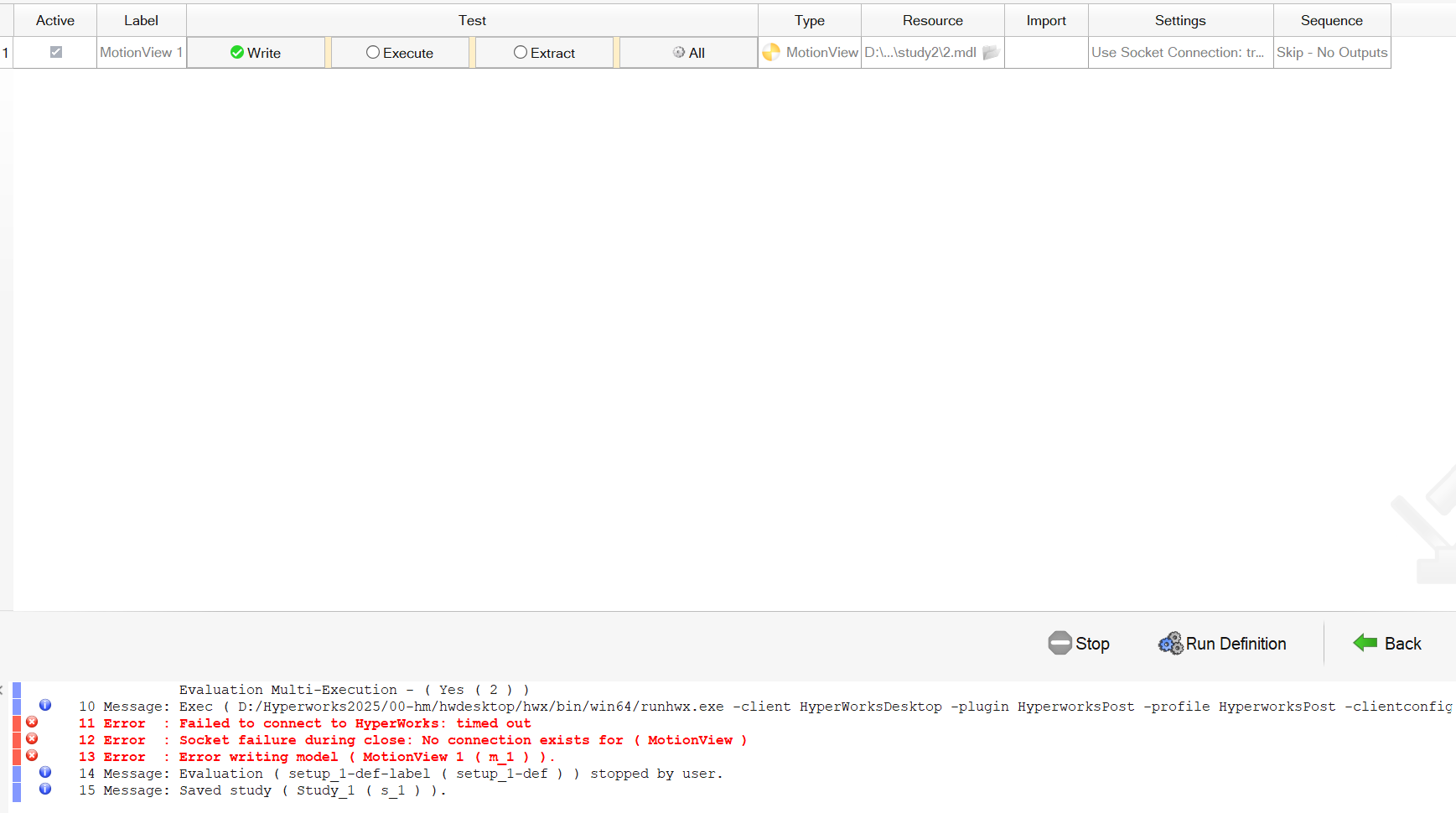Click the Import column header

pyautogui.click(x=1046, y=20)
